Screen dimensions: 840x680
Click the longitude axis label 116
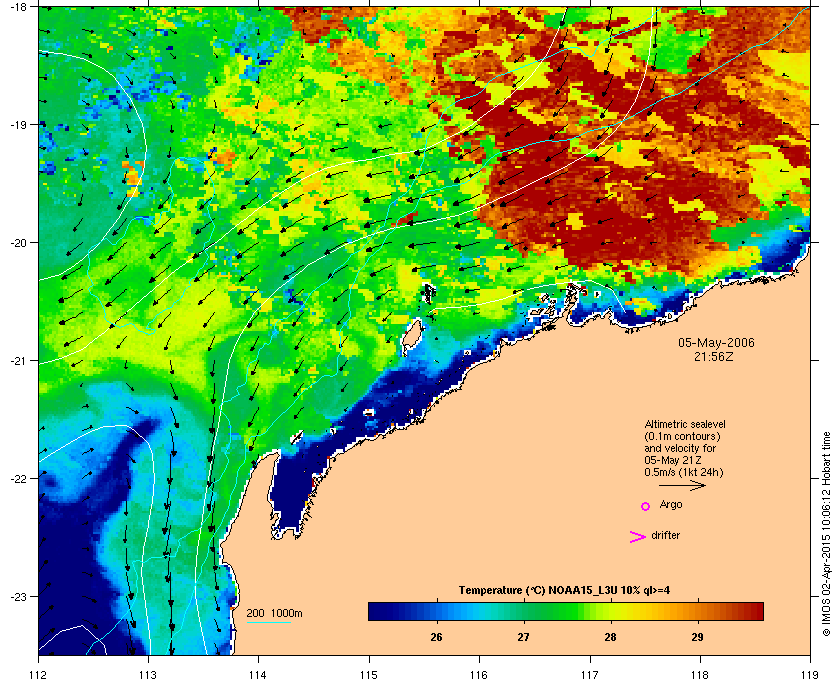pos(479,674)
